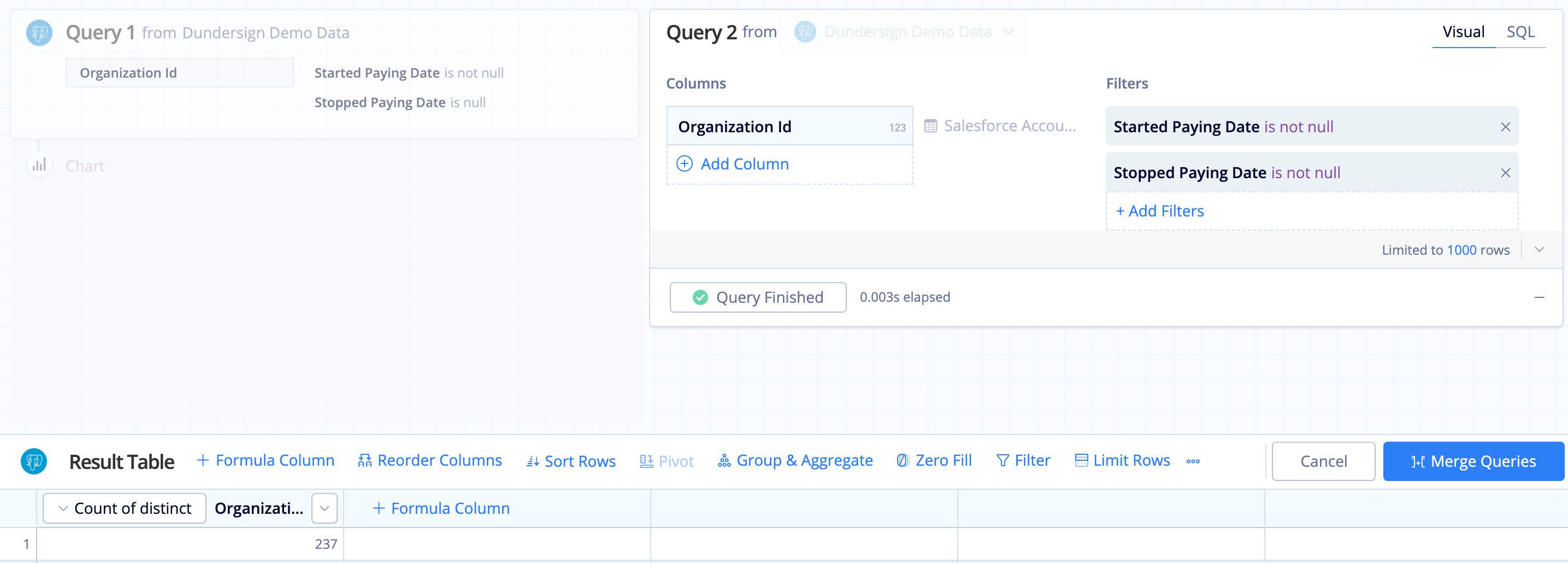Click + Add Filters
The width and height of the screenshot is (1568, 563).
pyautogui.click(x=1311, y=211)
